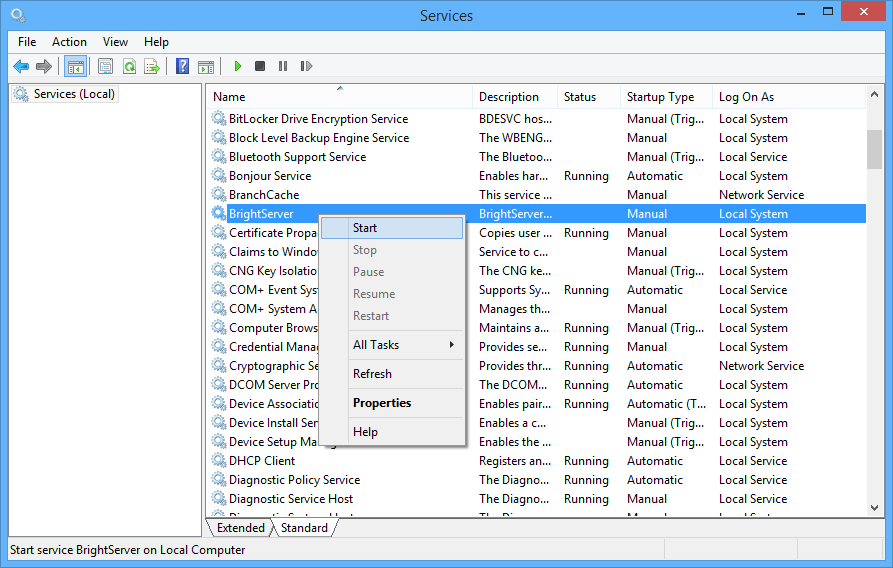Click the Show/Hide Console Tree icon
The height and width of the screenshot is (568, 893).
[x=74, y=66]
